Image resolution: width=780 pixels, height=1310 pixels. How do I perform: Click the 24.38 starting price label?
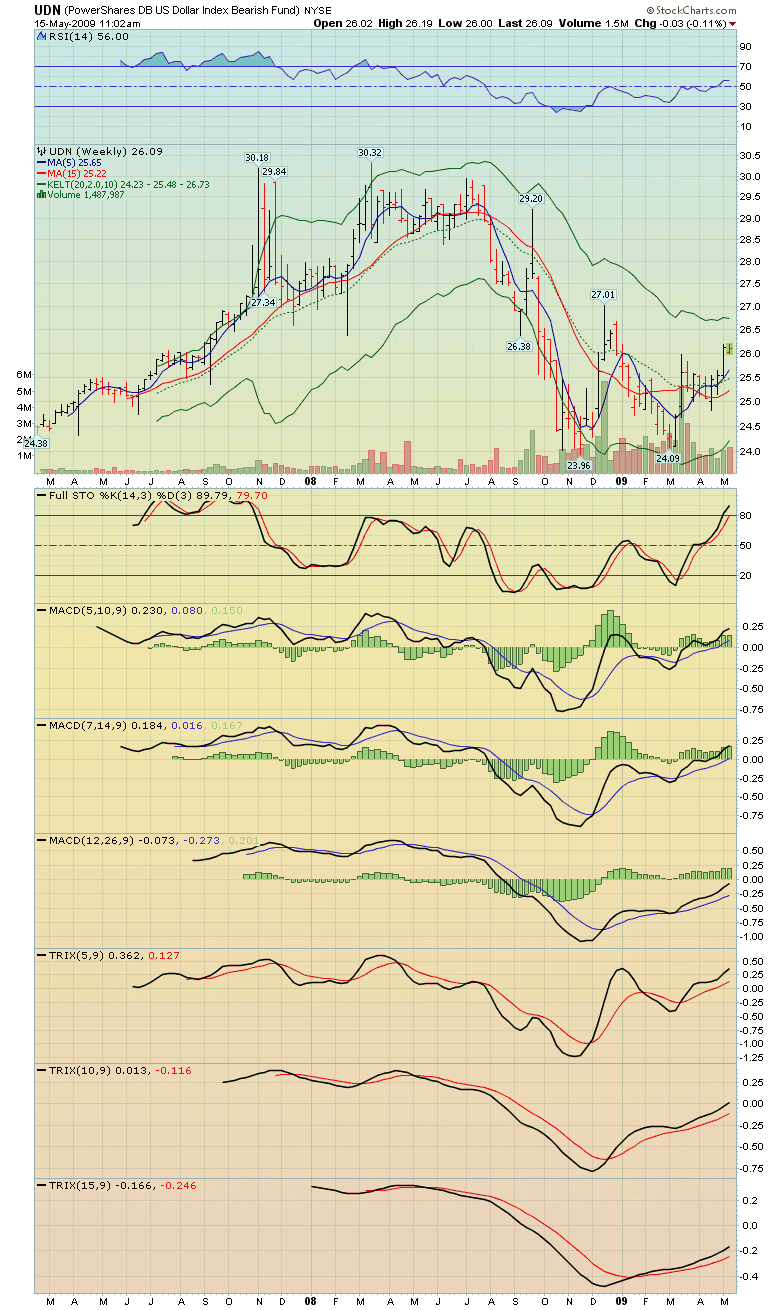pyautogui.click(x=36, y=443)
